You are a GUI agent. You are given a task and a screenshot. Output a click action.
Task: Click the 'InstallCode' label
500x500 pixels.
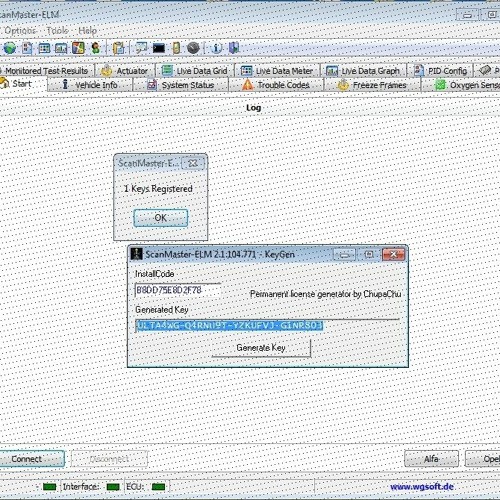(154, 274)
